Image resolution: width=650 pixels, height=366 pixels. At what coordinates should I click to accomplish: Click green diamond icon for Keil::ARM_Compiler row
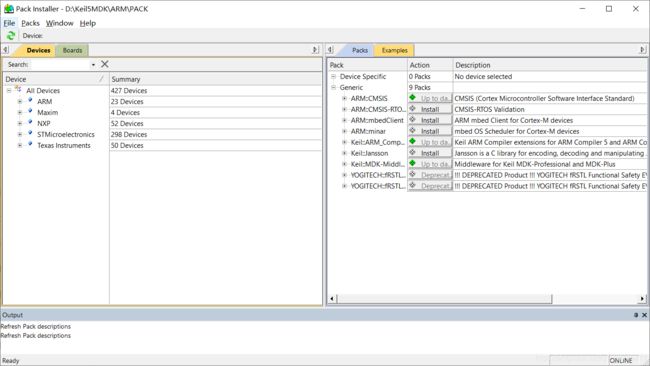[x=412, y=142]
